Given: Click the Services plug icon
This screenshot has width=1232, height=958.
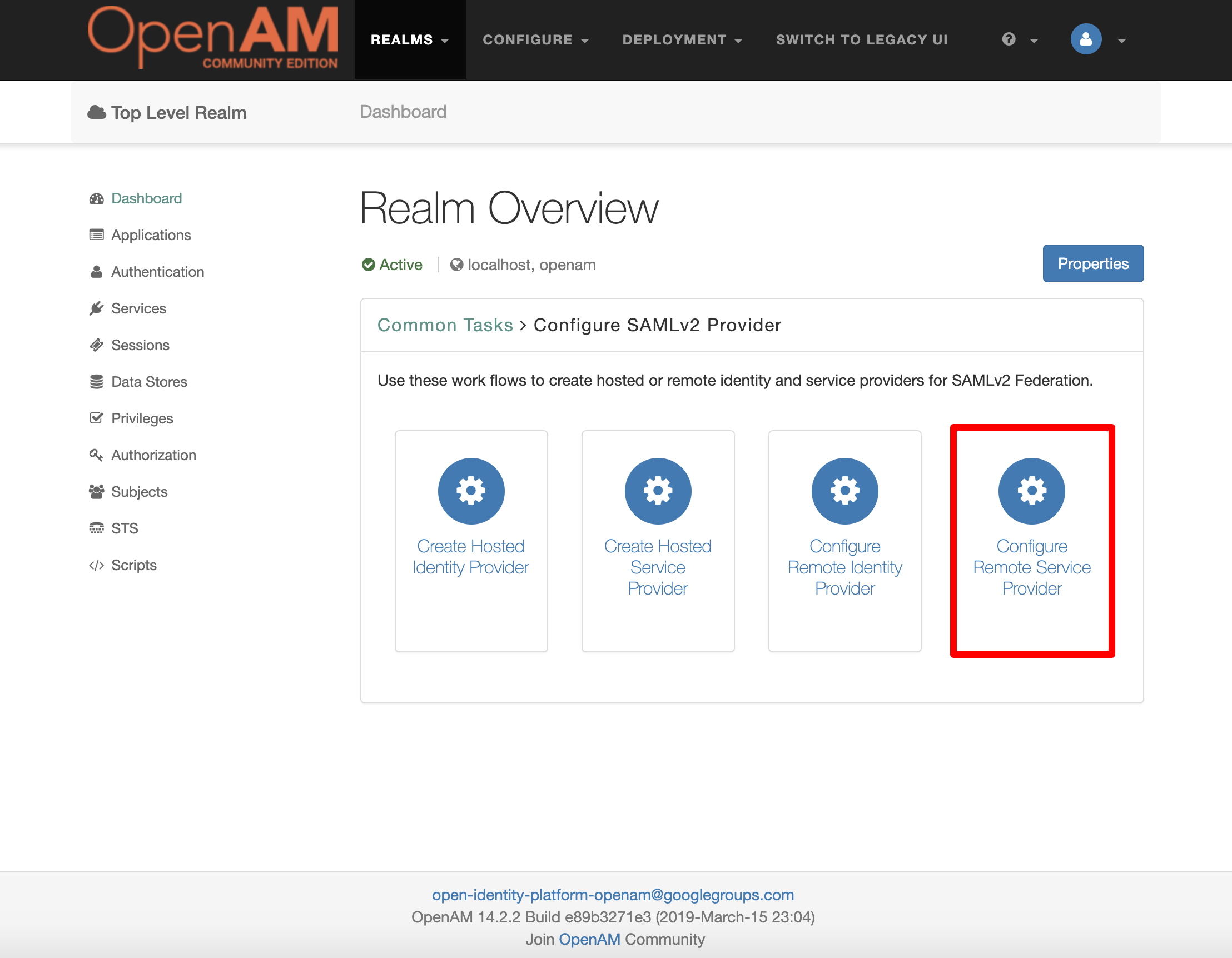Looking at the screenshot, I should coord(97,308).
